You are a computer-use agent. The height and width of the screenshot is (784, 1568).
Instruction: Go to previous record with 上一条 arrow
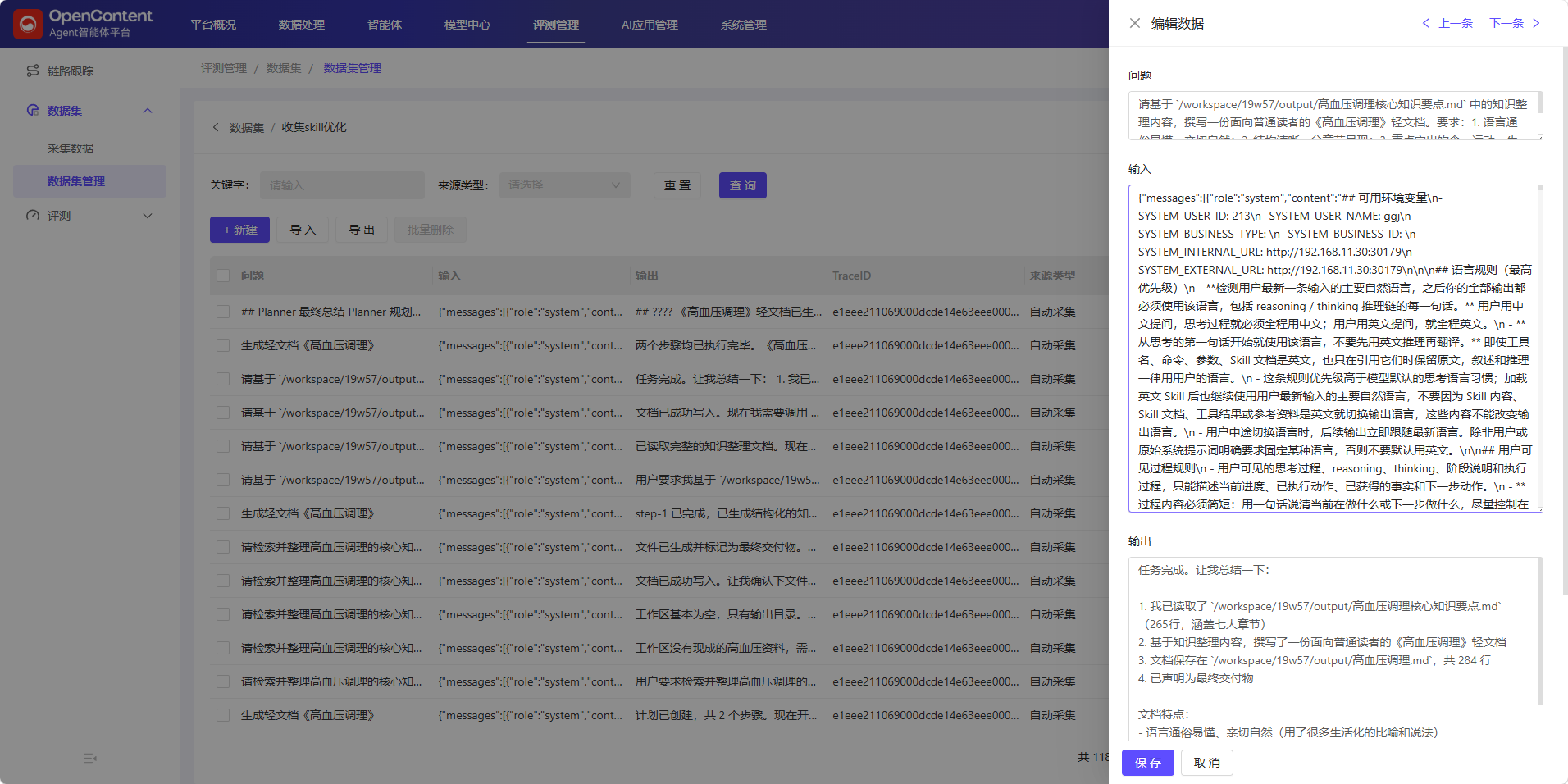pyautogui.click(x=1426, y=23)
